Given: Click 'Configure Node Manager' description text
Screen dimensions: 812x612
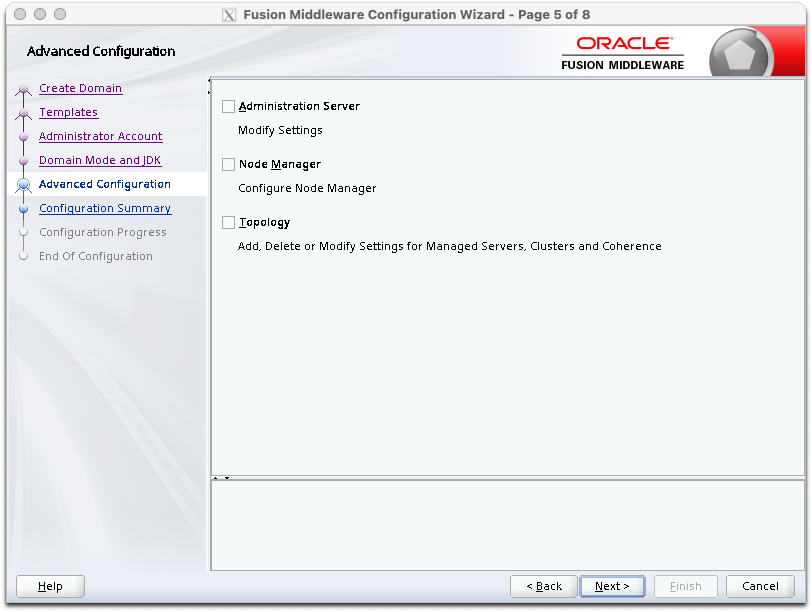Looking at the screenshot, I should click(307, 188).
